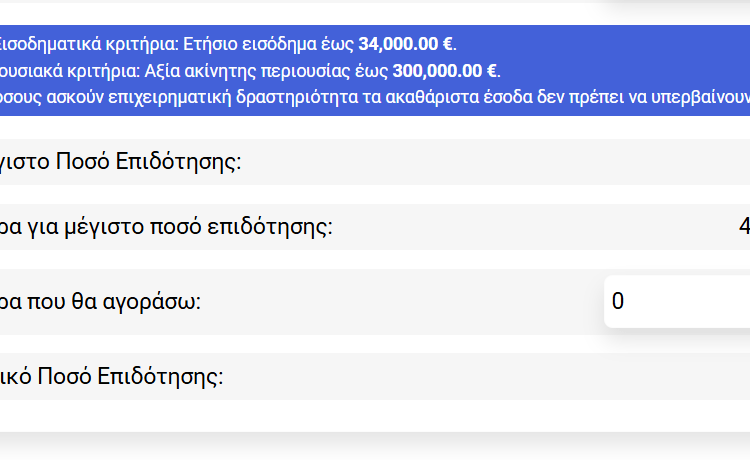Viewport: 750px width, 460px height.
Task: Click the bold 300,000.00 € amount
Action: (445, 70)
